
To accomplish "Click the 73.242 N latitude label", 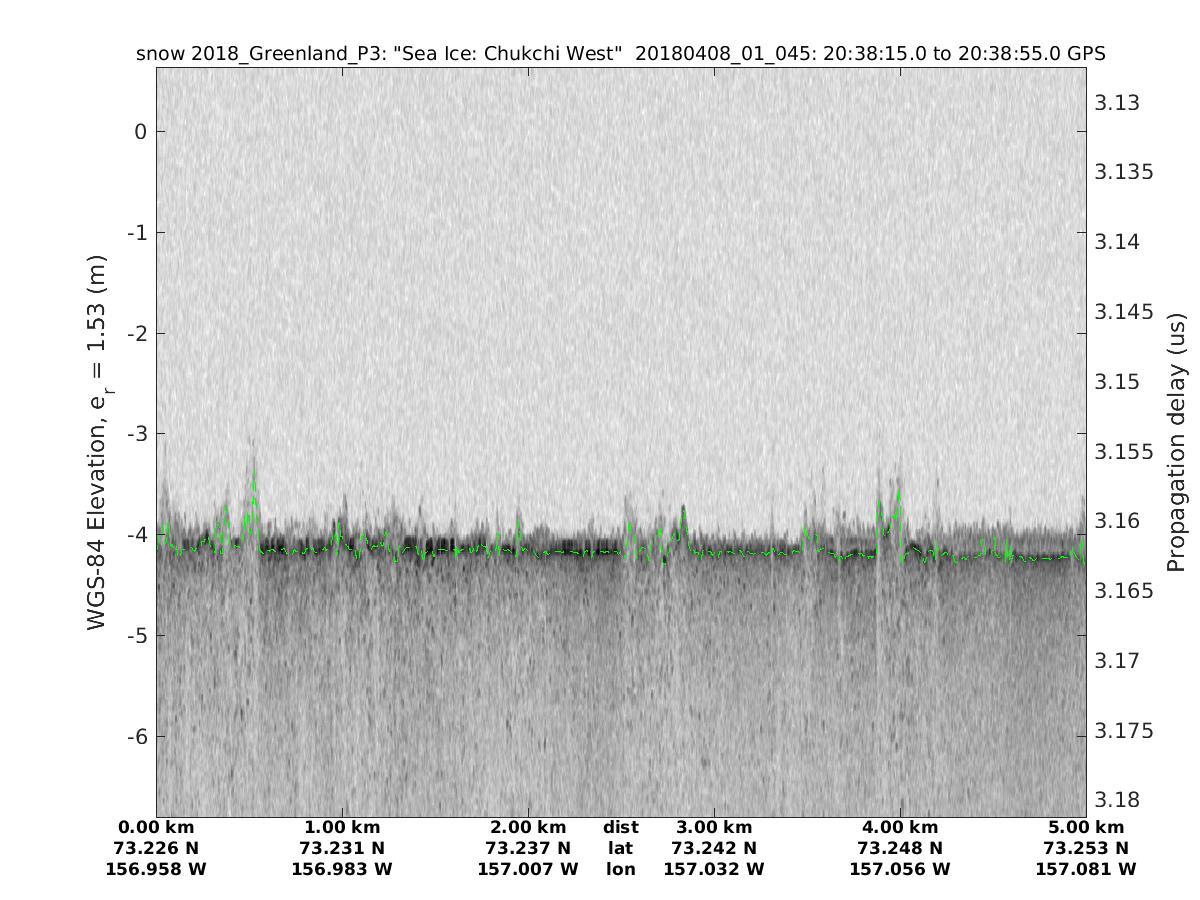I will click(714, 848).
